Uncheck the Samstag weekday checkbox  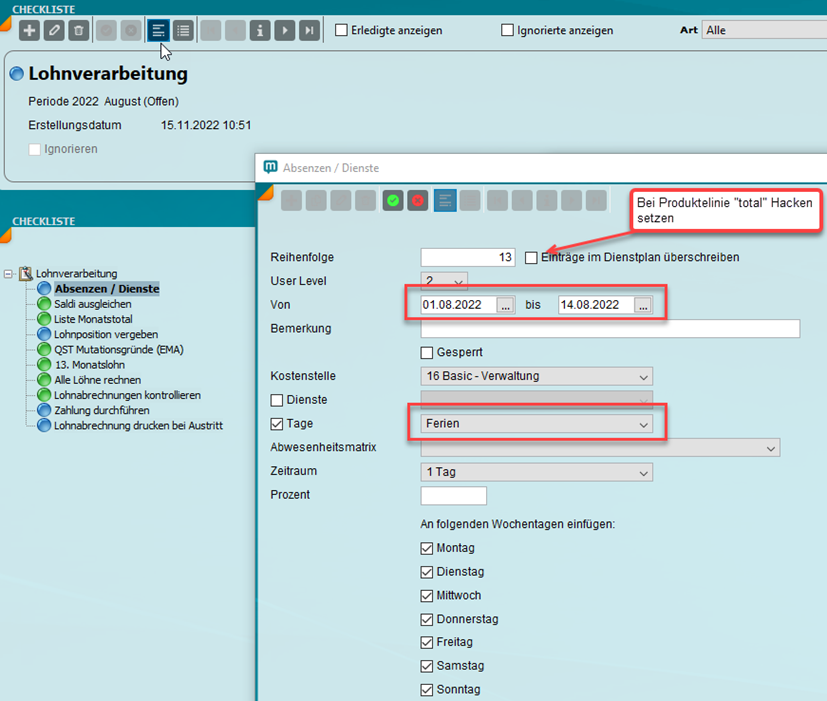[x=427, y=666]
